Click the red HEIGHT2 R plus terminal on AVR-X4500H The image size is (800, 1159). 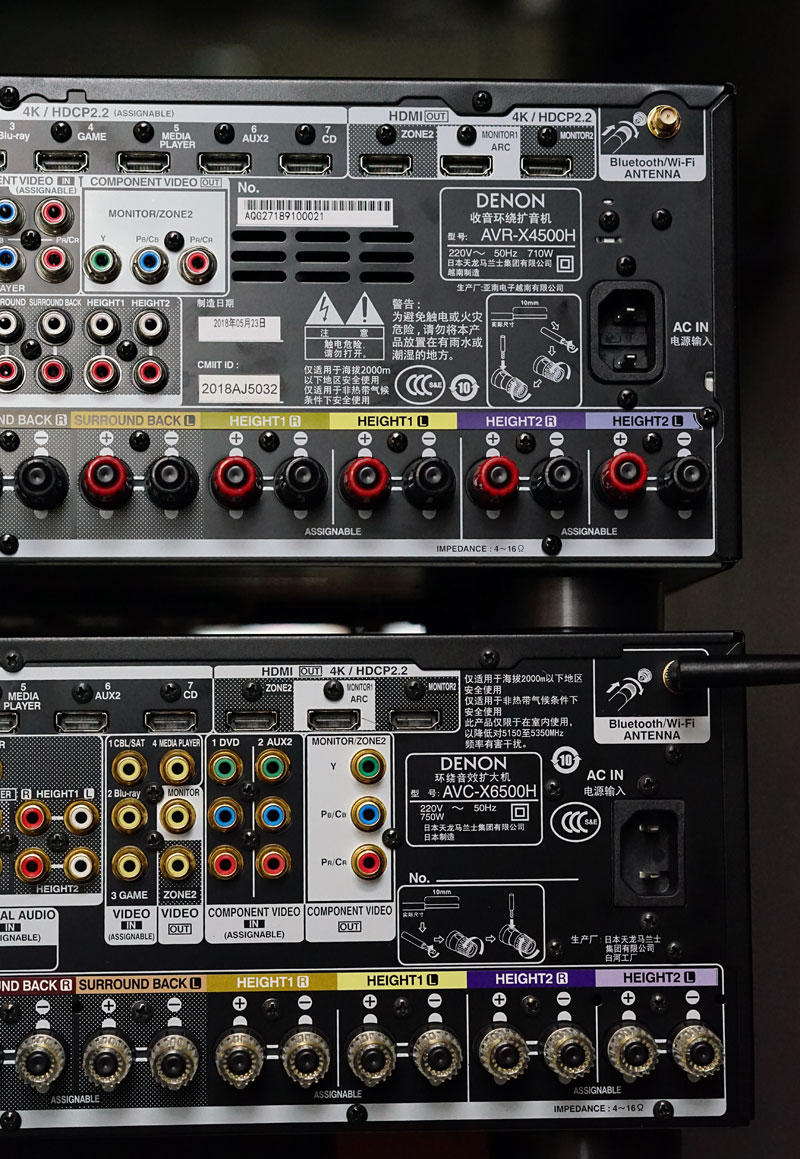tap(493, 482)
